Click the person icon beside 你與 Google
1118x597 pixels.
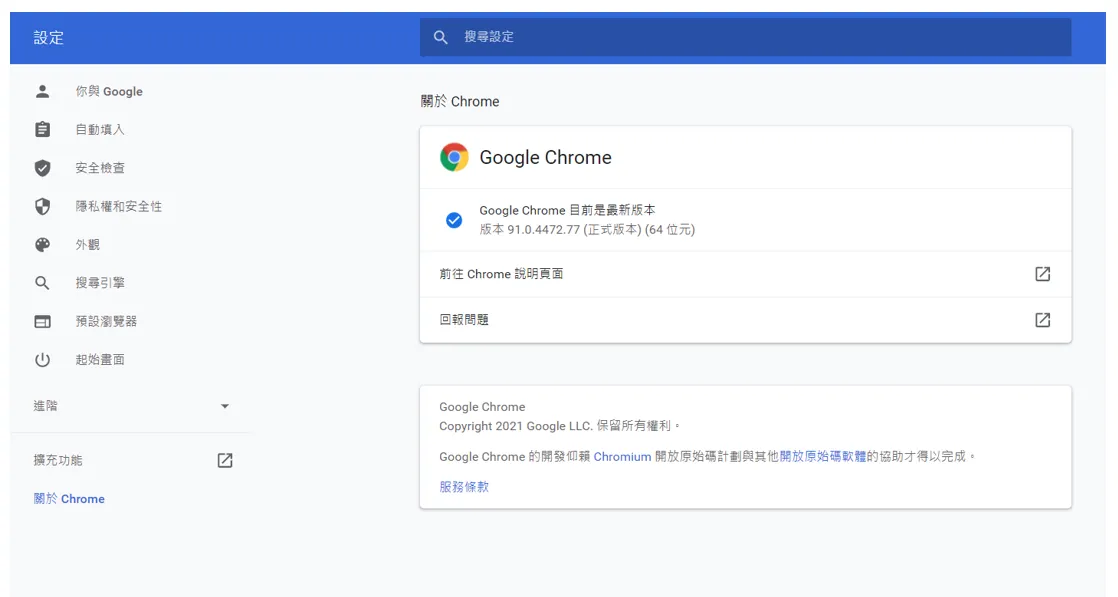pyautogui.click(x=43, y=91)
